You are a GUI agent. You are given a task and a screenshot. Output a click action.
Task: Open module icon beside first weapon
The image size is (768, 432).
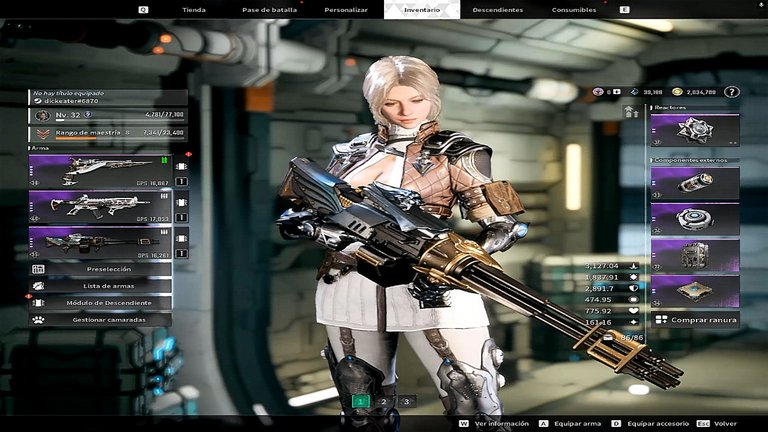181,167
